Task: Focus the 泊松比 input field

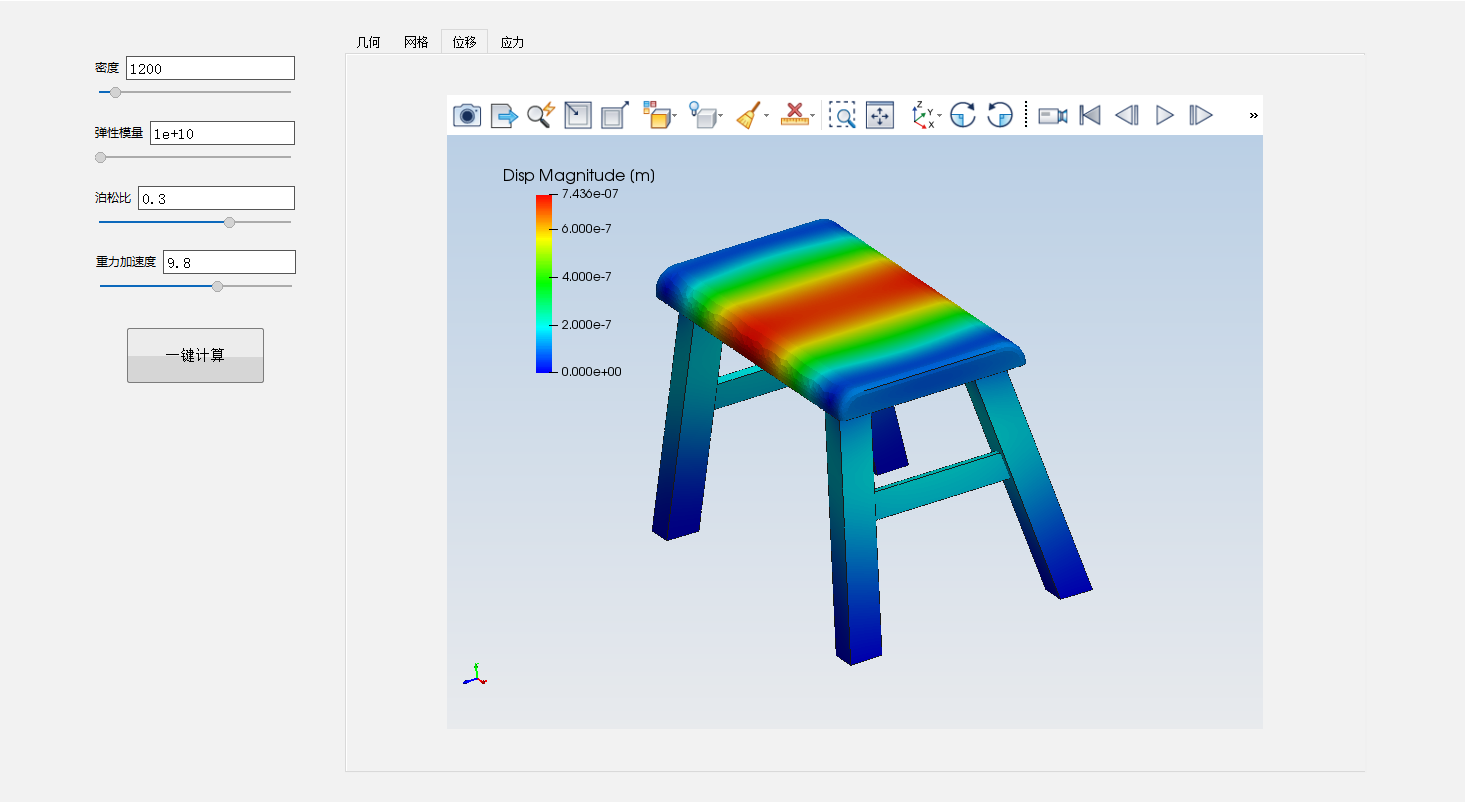Action: click(x=216, y=198)
